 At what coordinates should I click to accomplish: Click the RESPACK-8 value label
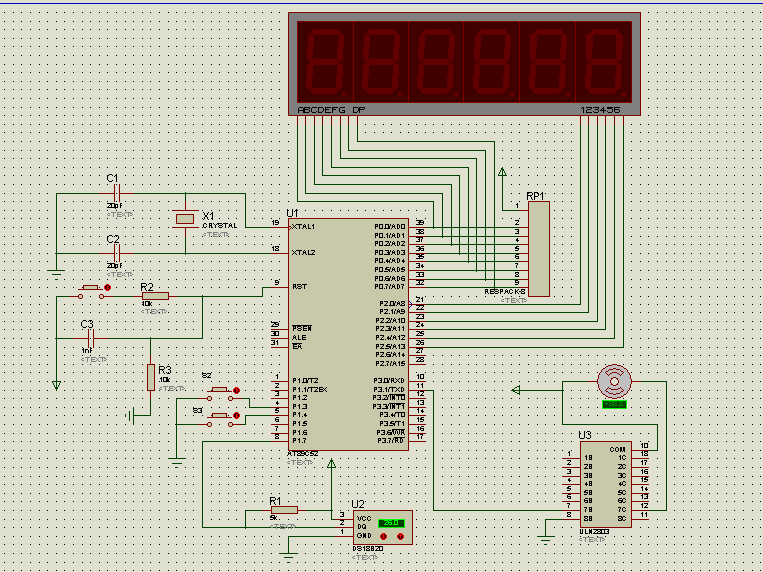[505, 292]
